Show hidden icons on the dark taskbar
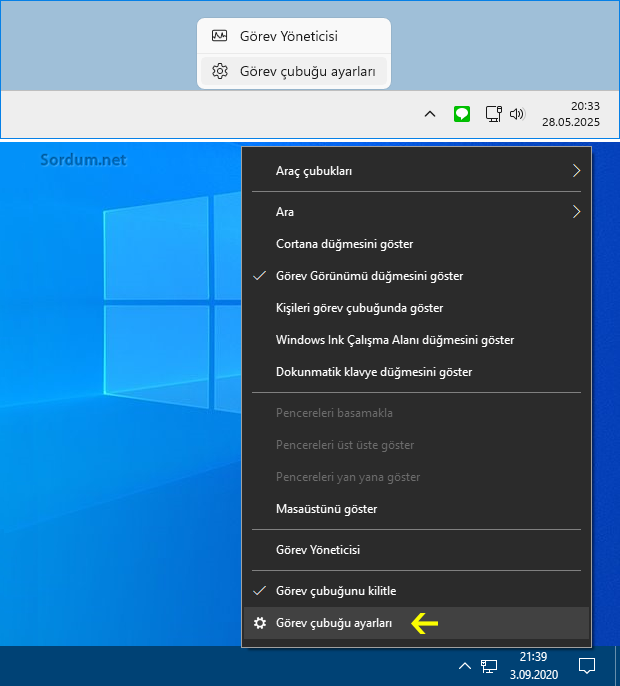The image size is (620, 686). coord(465,666)
